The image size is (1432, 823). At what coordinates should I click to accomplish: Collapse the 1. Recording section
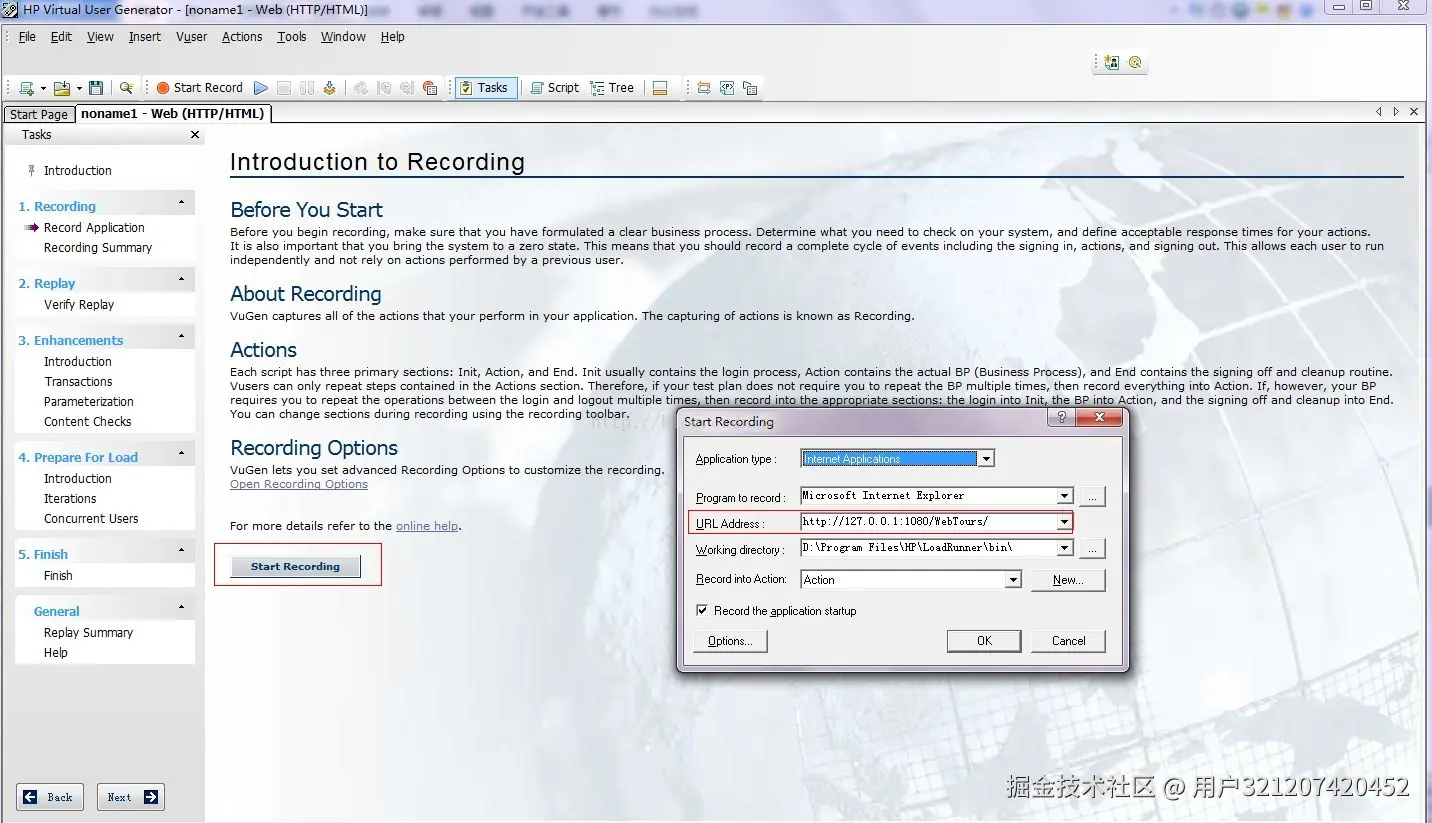(181, 203)
